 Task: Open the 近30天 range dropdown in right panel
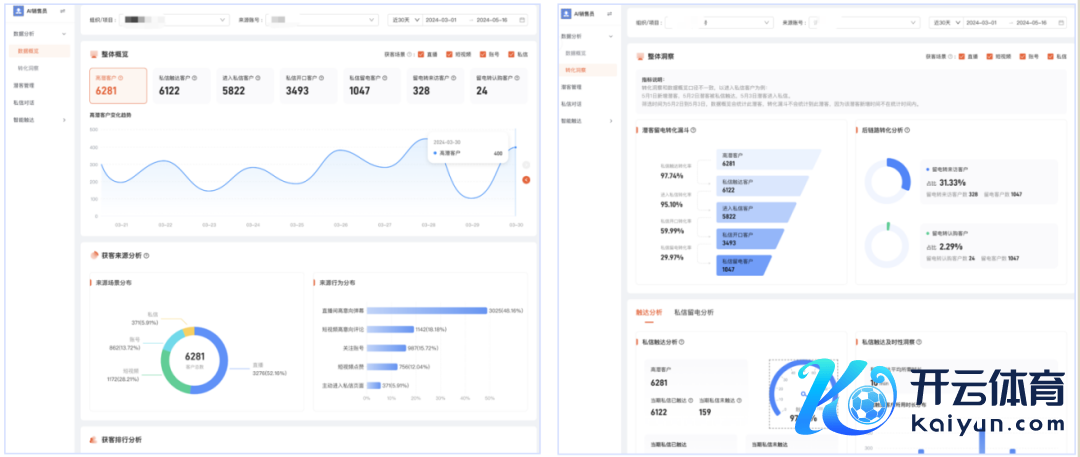[941, 20]
